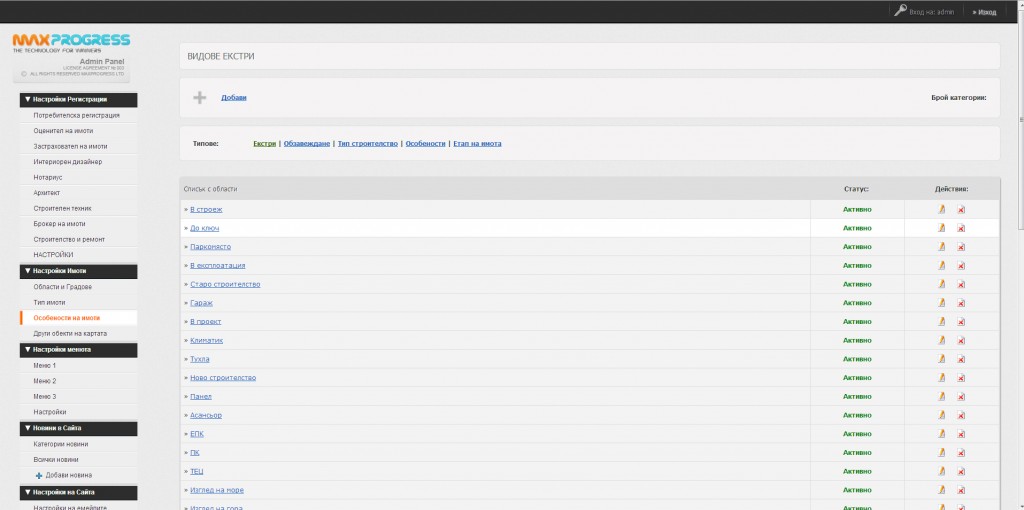This screenshot has height=510, width=1024.
Task: Edit the 'Гараж' entry
Action: click(941, 303)
